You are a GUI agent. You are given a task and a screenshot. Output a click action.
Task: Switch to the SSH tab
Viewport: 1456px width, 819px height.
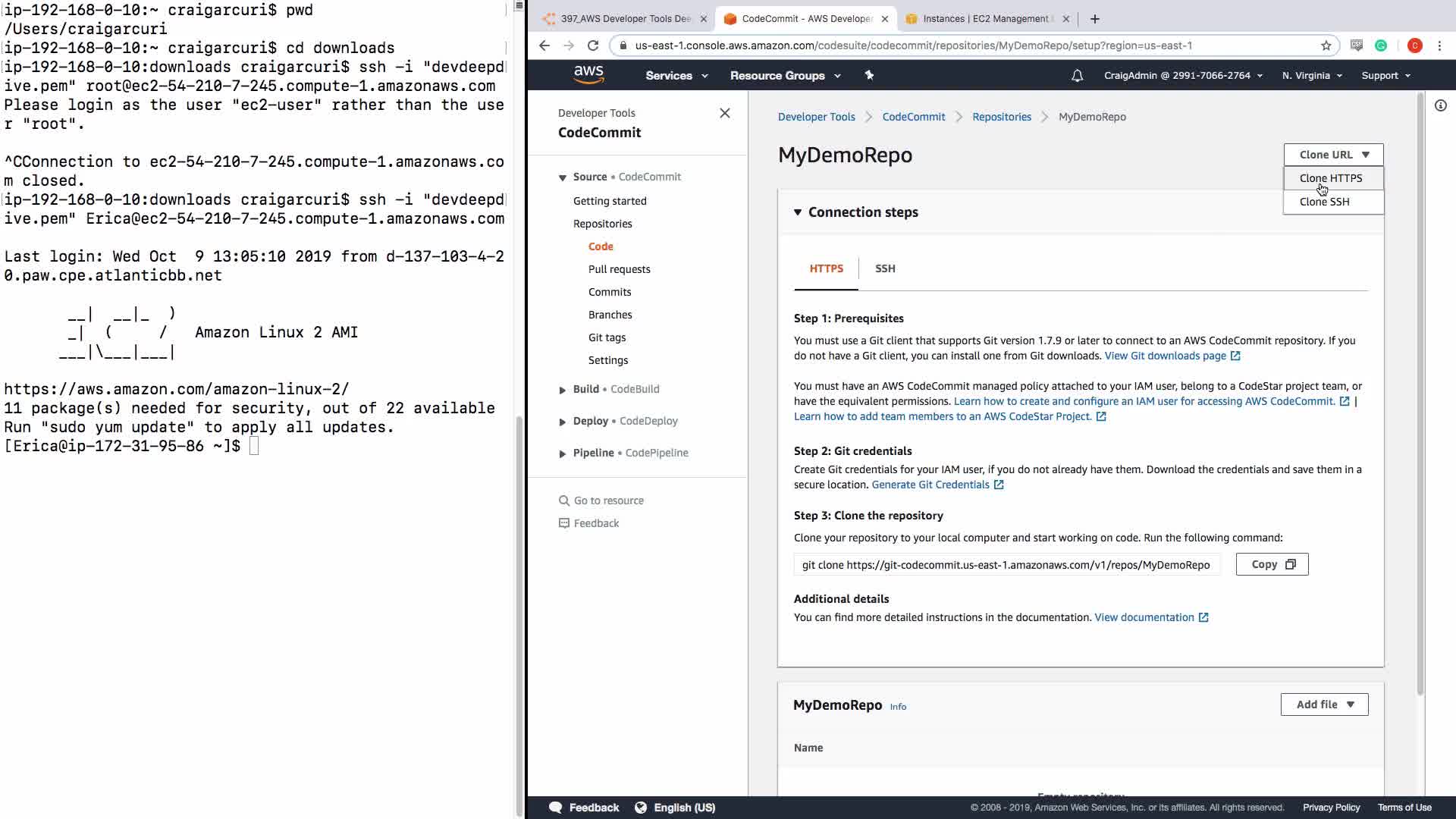[x=885, y=268]
